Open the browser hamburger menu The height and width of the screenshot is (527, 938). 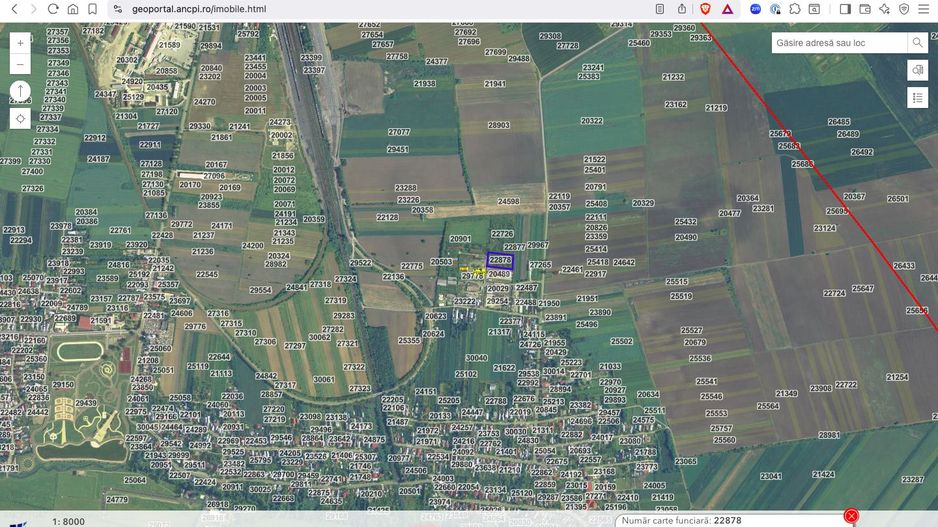click(924, 9)
